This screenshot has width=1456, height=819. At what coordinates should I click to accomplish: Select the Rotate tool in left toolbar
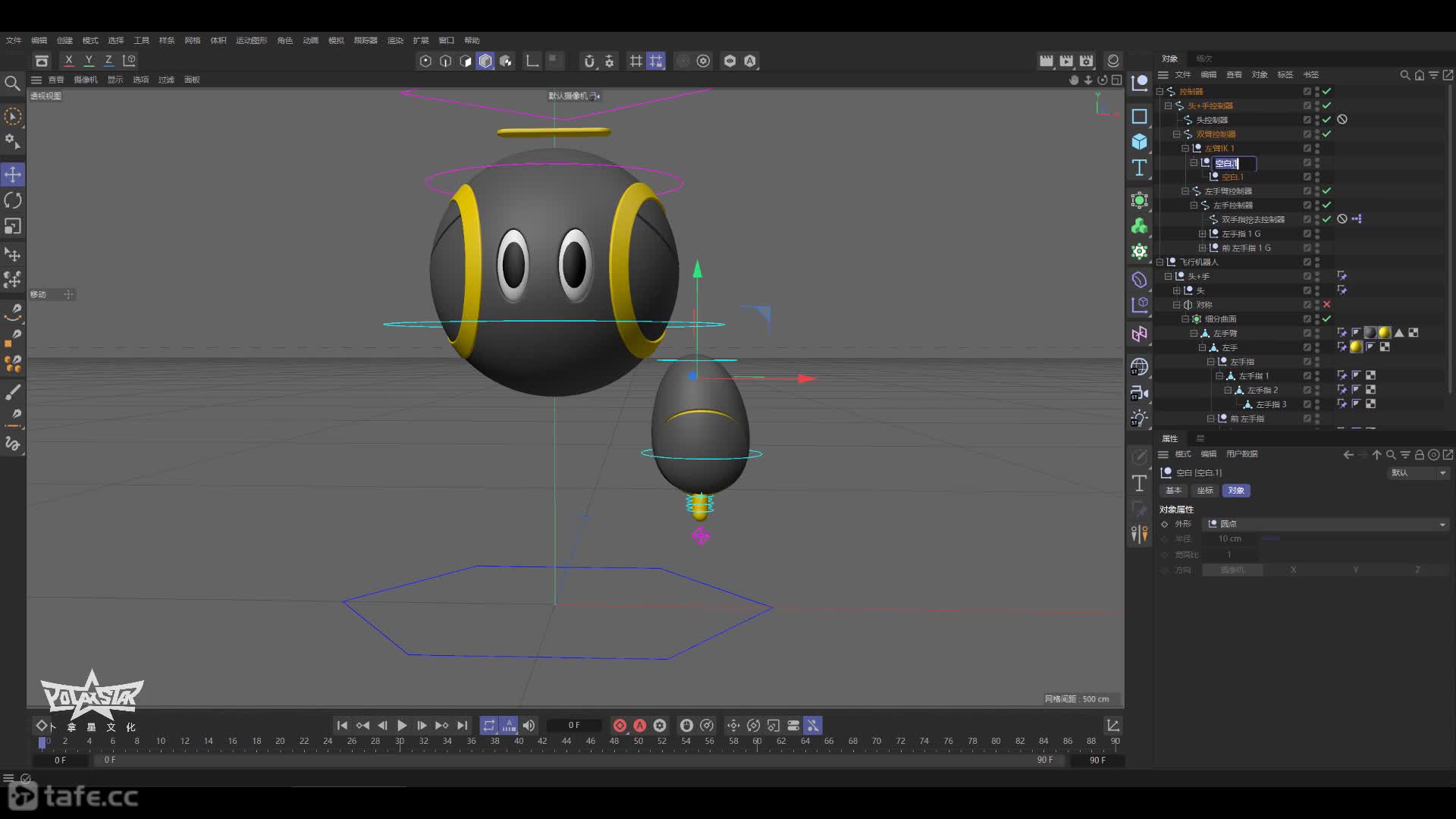coord(13,200)
